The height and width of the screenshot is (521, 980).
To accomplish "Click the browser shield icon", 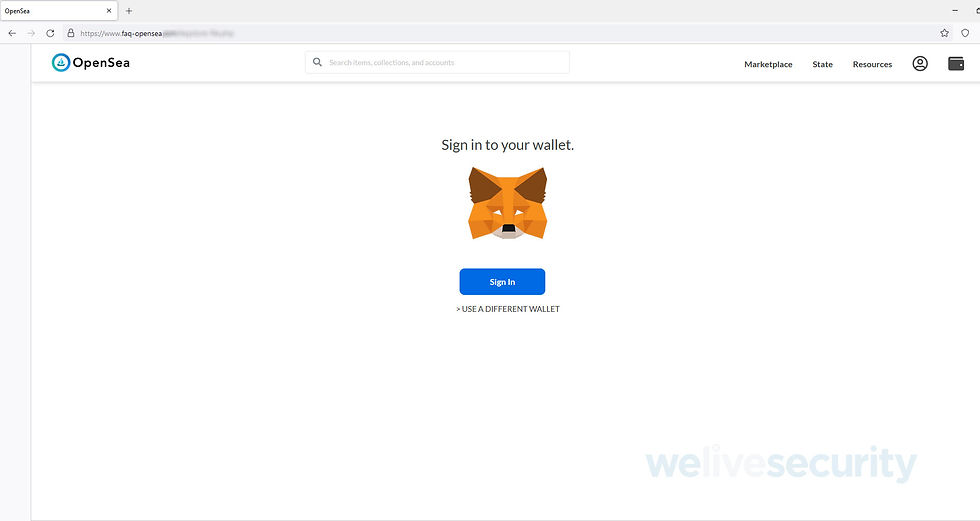I will (x=965, y=33).
